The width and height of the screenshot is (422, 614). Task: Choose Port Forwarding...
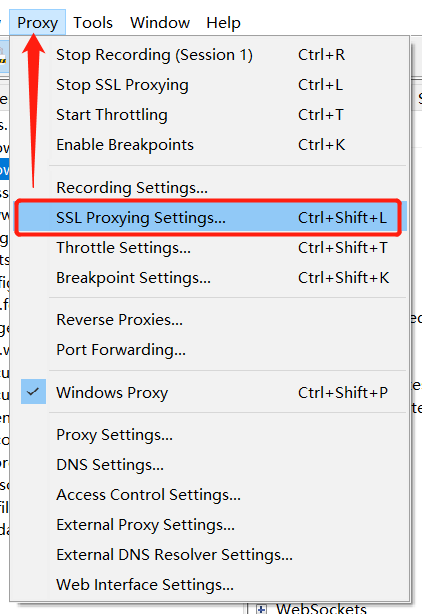[210, 350]
